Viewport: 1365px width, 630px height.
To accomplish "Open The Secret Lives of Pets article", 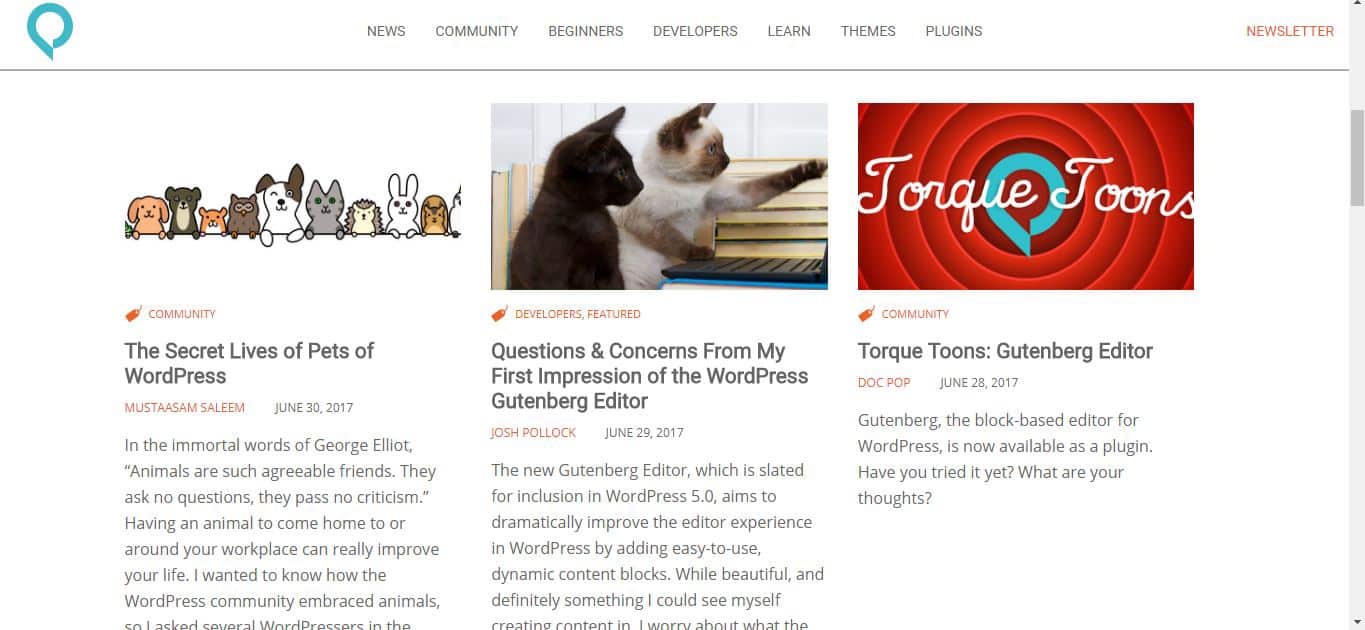I will click(249, 363).
